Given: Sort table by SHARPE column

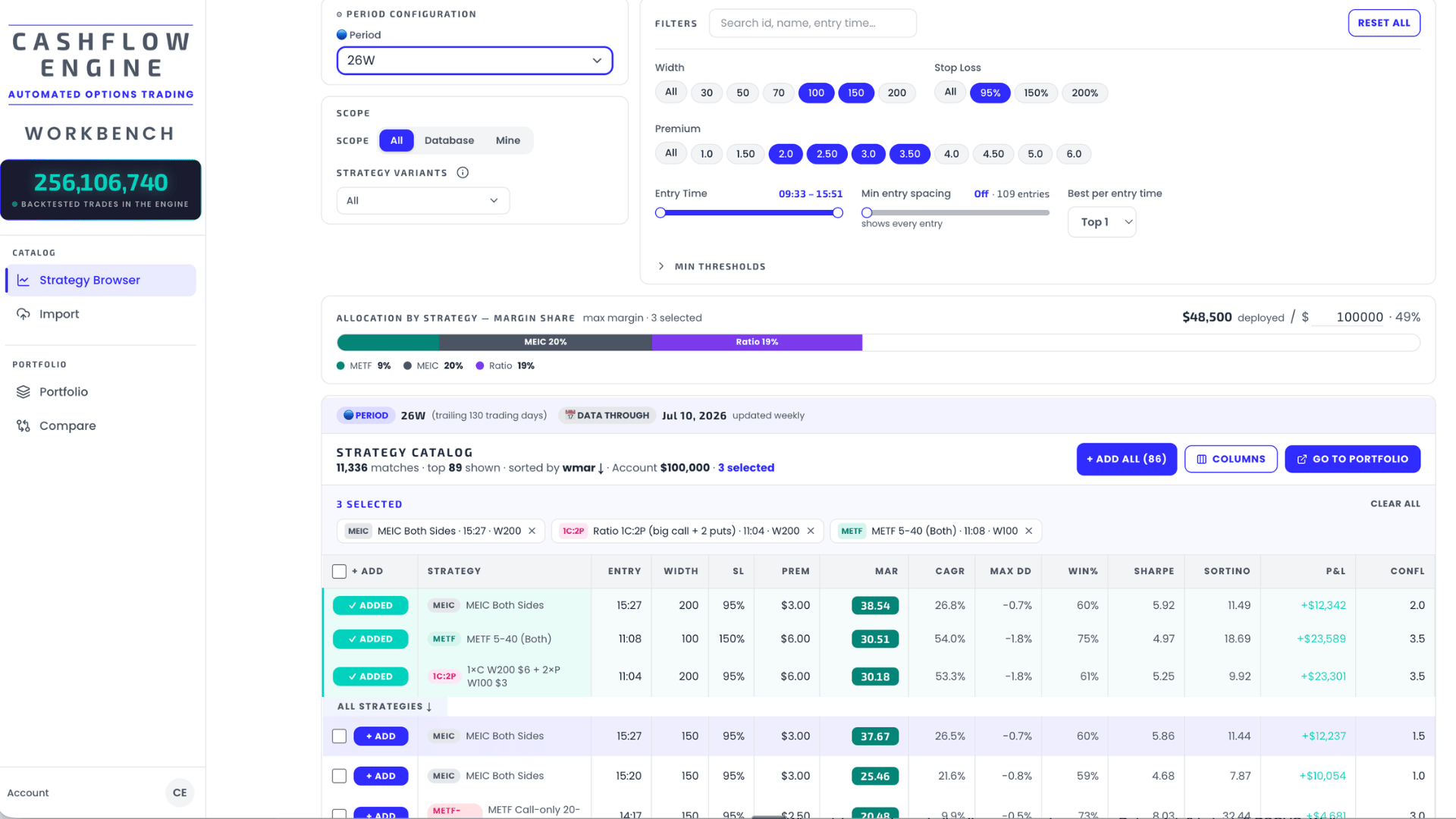Looking at the screenshot, I should [1153, 571].
